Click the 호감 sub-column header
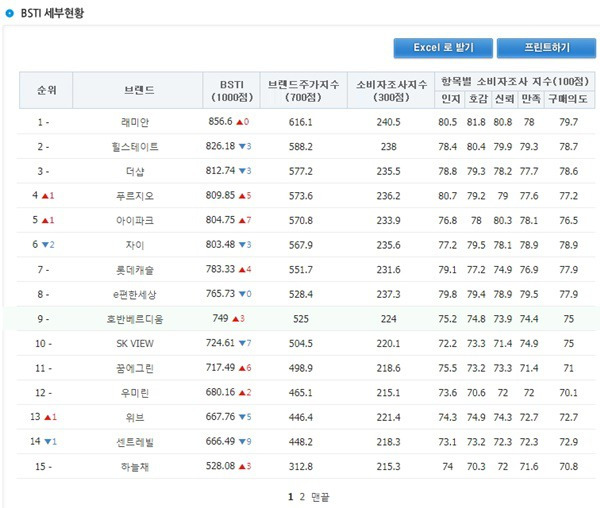The height and width of the screenshot is (508, 600). click(x=478, y=99)
